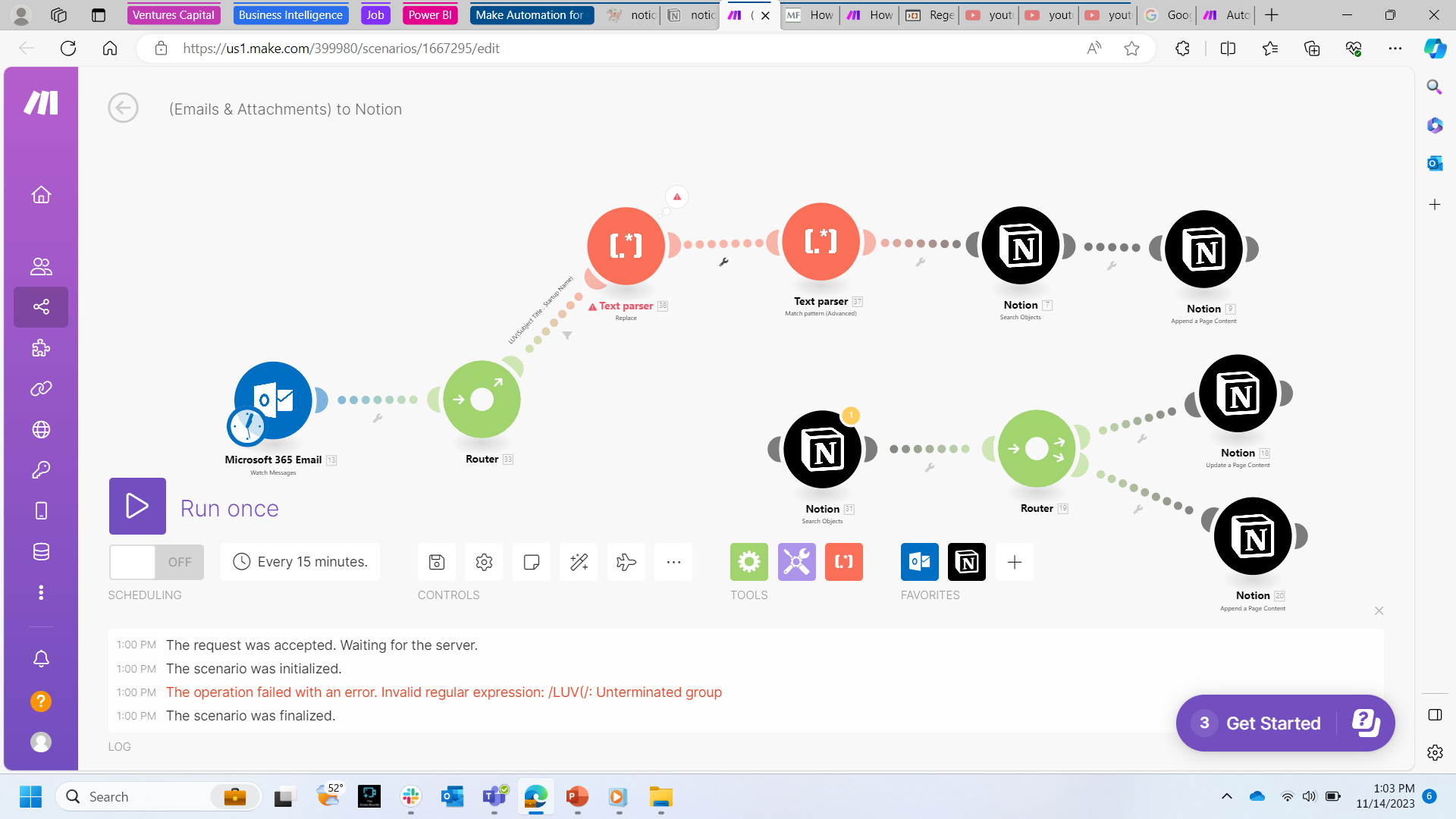This screenshot has width=1456, height=819.
Task: Expand the three-dots more controls menu
Action: pos(673,562)
